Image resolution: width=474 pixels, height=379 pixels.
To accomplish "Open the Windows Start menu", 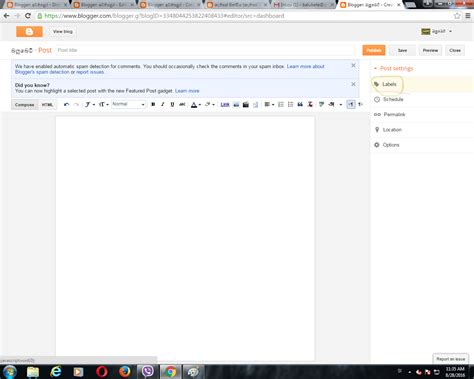I will [10, 371].
